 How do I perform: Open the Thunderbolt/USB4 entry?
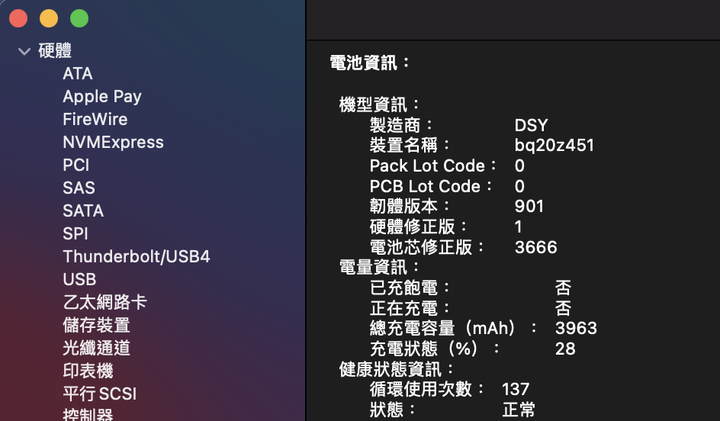coord(136,257)
